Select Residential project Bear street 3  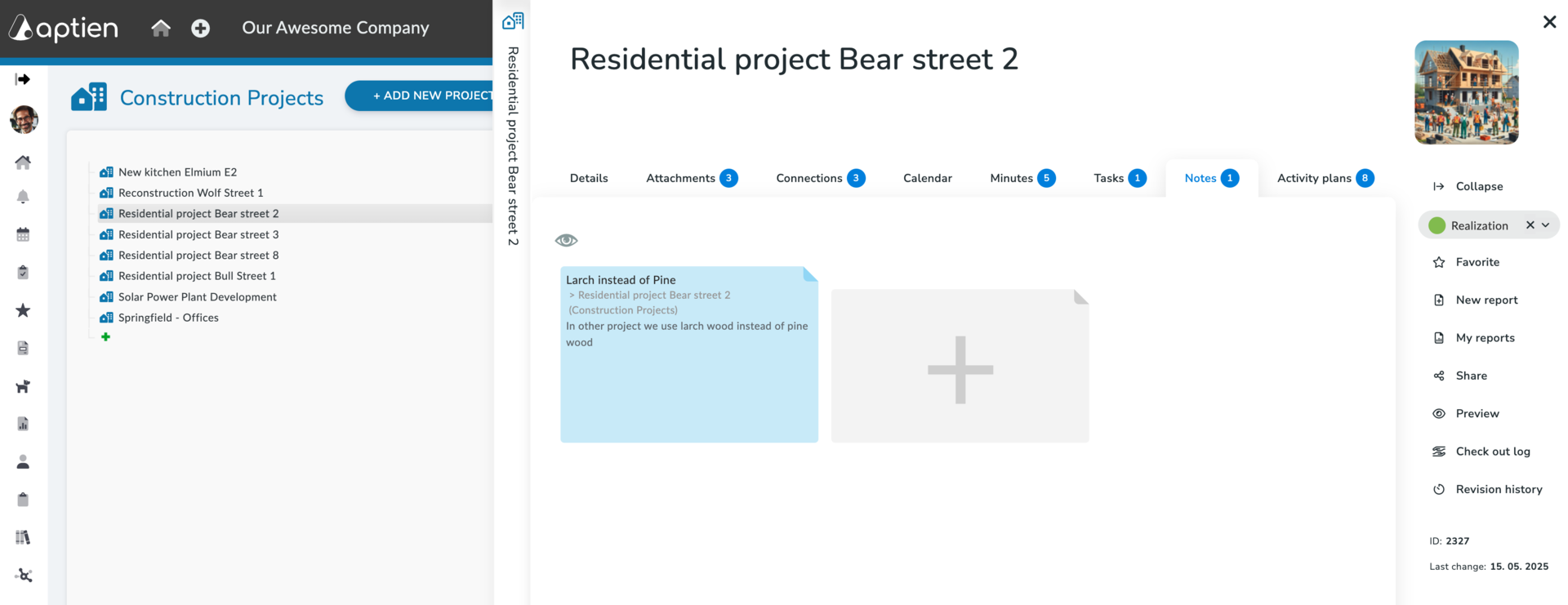pos(198,234)
